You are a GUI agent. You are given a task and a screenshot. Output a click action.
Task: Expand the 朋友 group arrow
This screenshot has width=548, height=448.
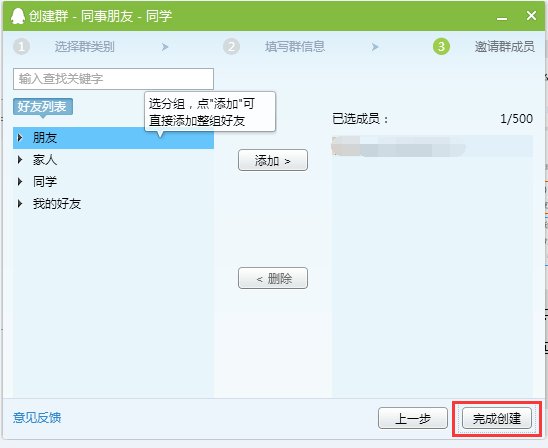tap(20, 138)
